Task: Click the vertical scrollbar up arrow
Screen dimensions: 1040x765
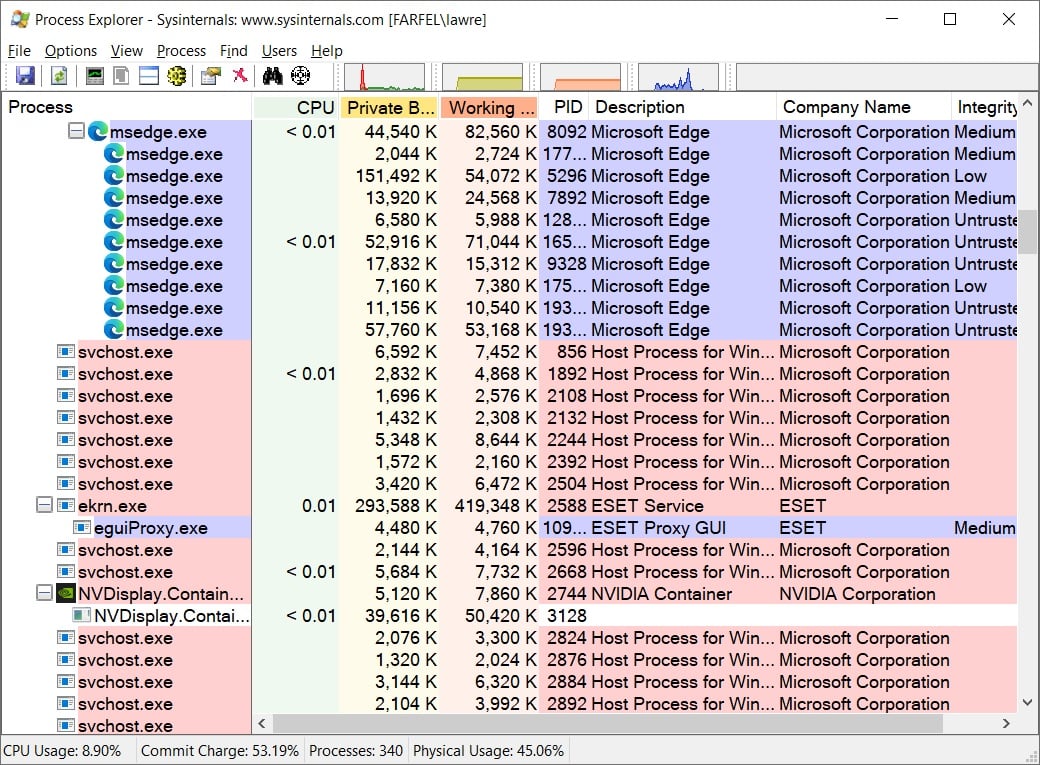Action: point(1027,103)
